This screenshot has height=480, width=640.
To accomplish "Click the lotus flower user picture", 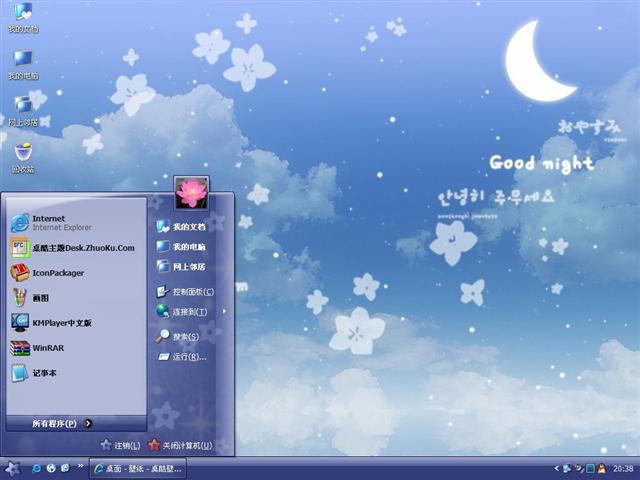I will [x=191, y=193].
